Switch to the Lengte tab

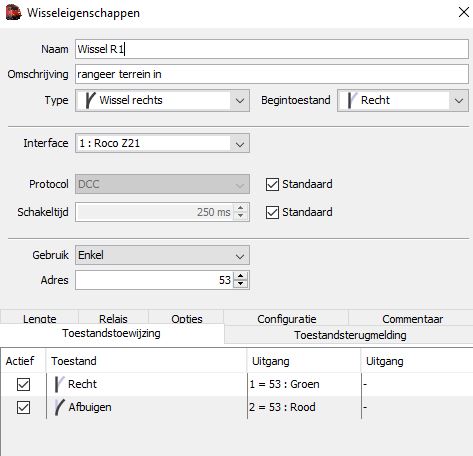pyautogui.click(x=39, y=317)
